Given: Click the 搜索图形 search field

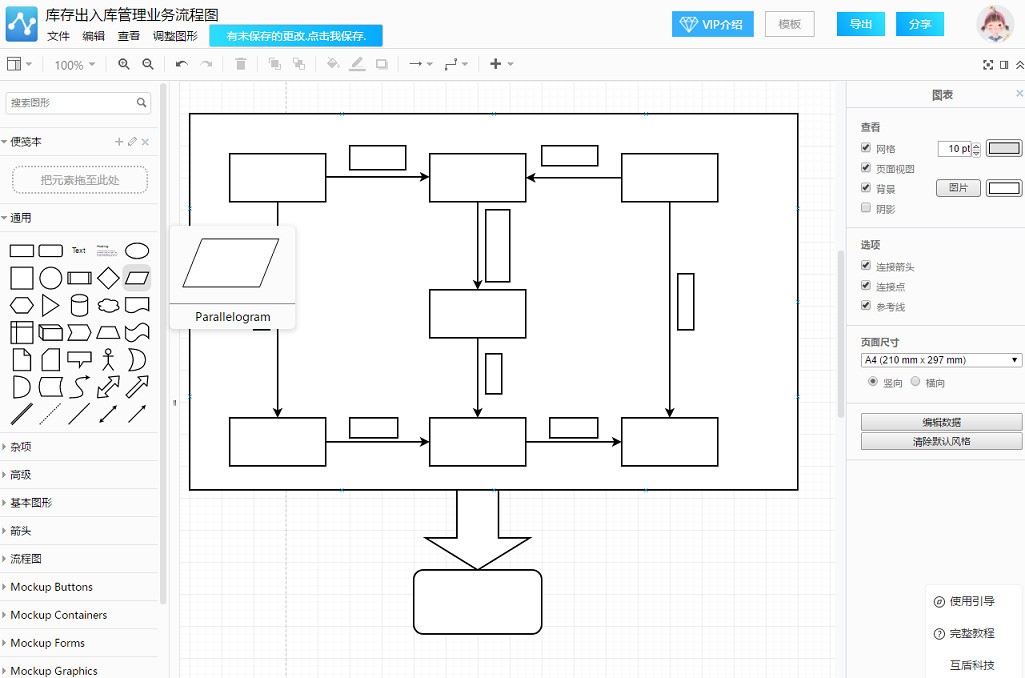Looking at the screenshot, I should click(x=78, y=103).
